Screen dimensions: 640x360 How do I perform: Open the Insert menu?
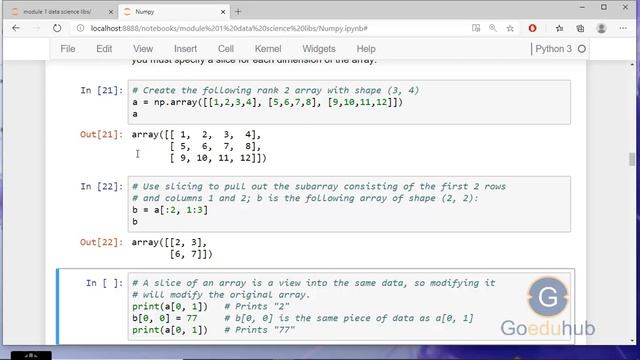click(x=185, y=49)
